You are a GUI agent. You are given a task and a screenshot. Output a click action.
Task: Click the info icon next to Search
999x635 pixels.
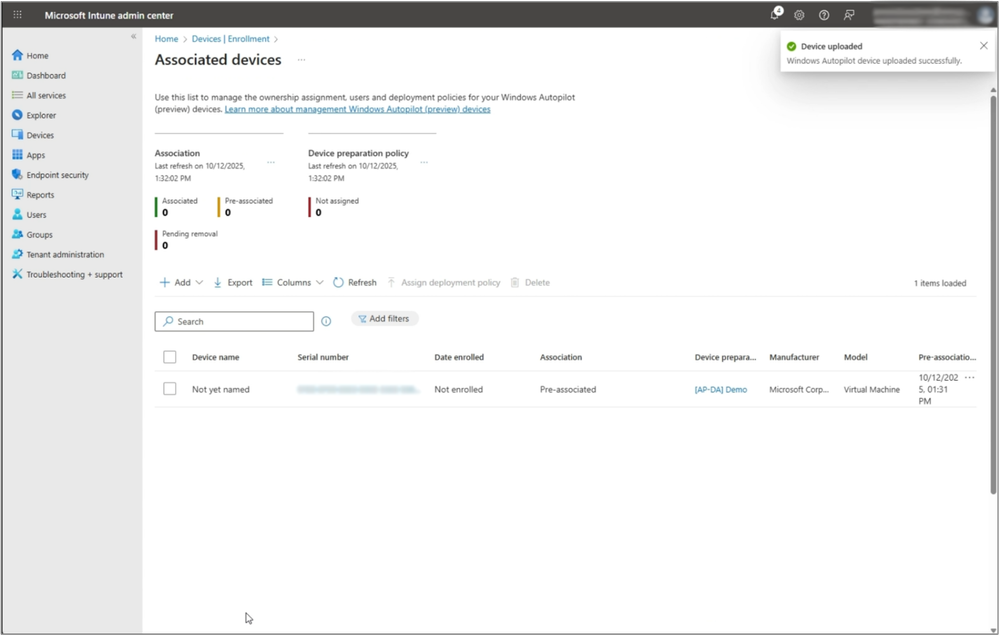(x=326, y=322)
